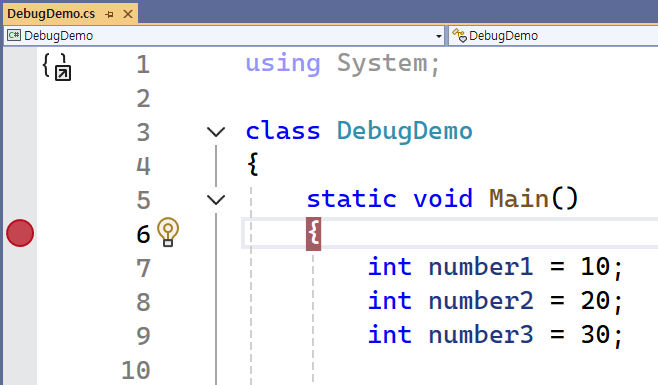
Task: Click the class icon next to DebugDemo type
Action: point(459,36)
